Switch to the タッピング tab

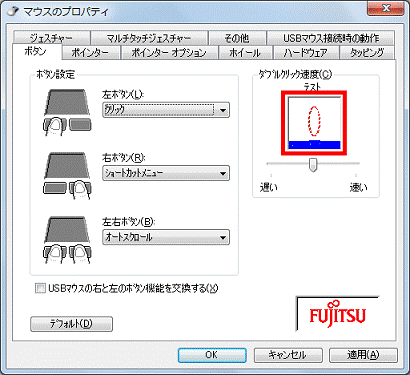point(367,53)
